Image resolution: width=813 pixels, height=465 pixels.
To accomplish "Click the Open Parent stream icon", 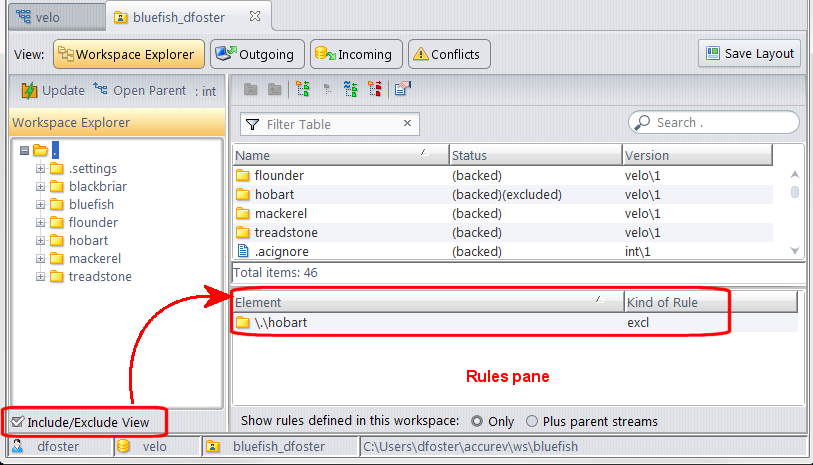I will (101, 89).
